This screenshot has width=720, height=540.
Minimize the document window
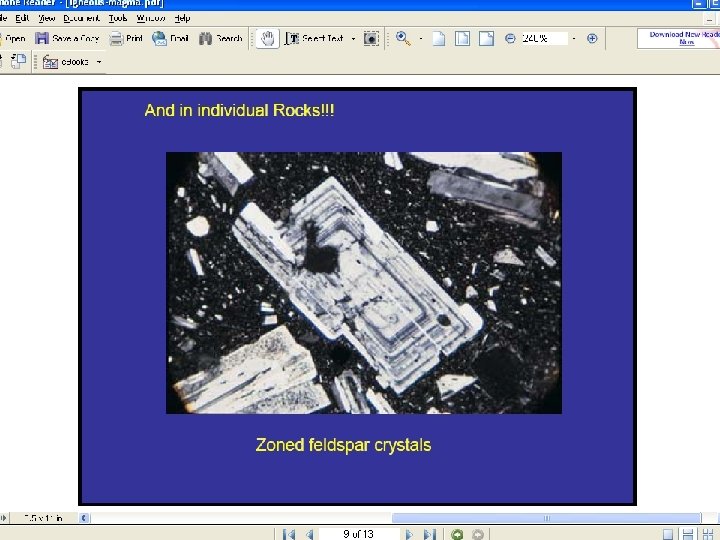click(709, 19)
